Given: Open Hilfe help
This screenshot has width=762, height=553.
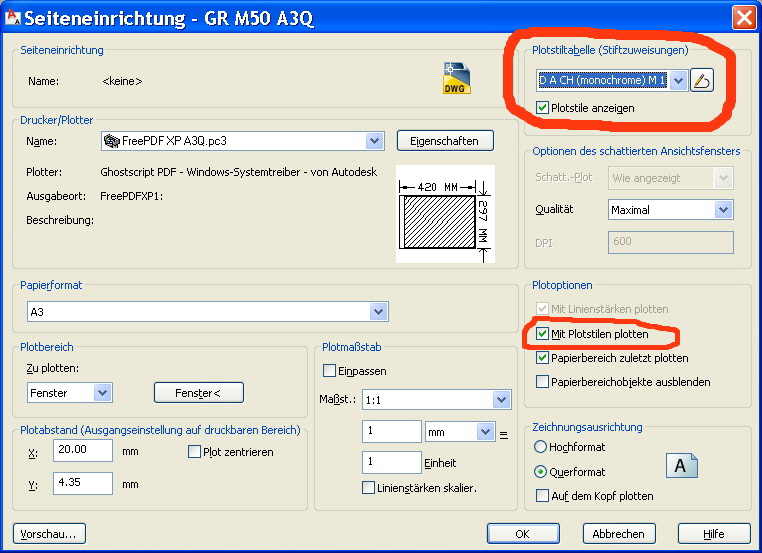Looking at the screenshot, I should click(714, 534).
